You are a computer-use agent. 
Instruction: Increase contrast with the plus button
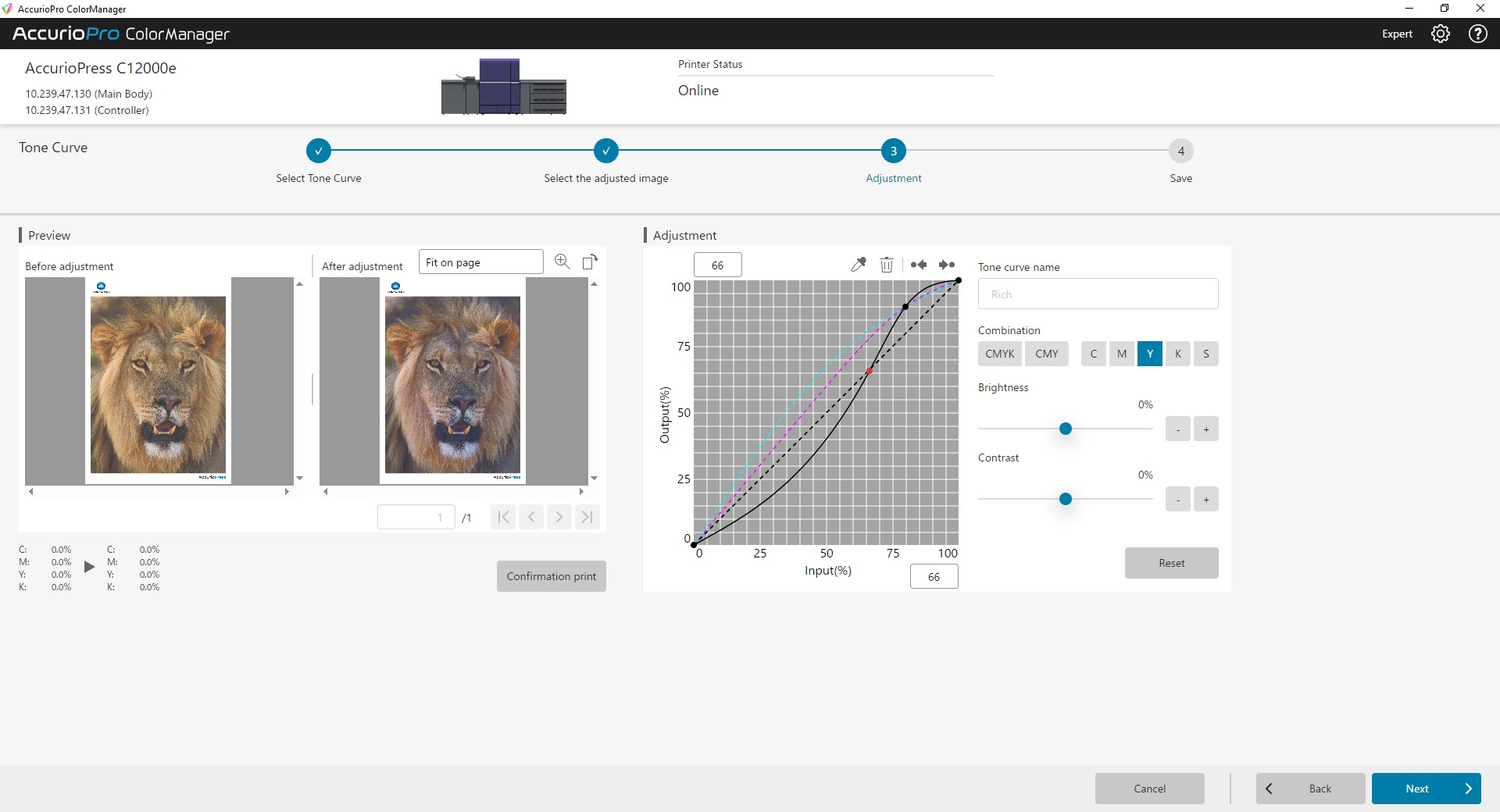coord(1206,499)
